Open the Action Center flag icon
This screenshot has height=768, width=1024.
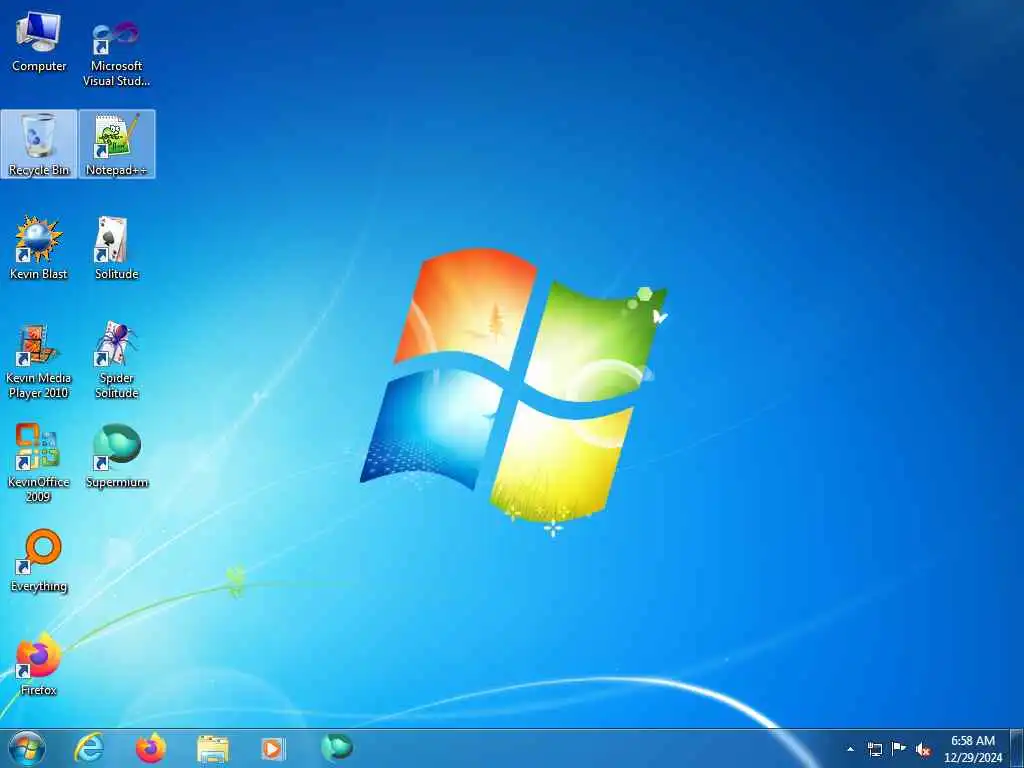click(x=899, y=748)
